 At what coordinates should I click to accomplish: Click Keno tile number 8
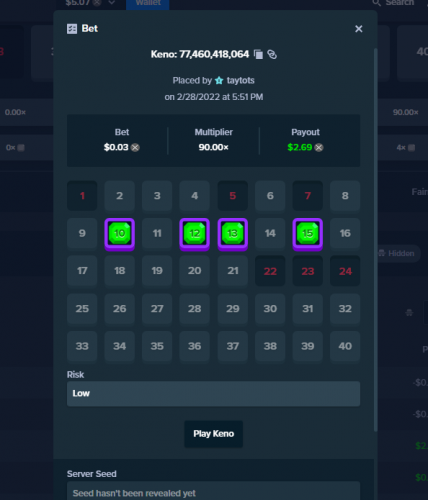click(x=345, y=196)
